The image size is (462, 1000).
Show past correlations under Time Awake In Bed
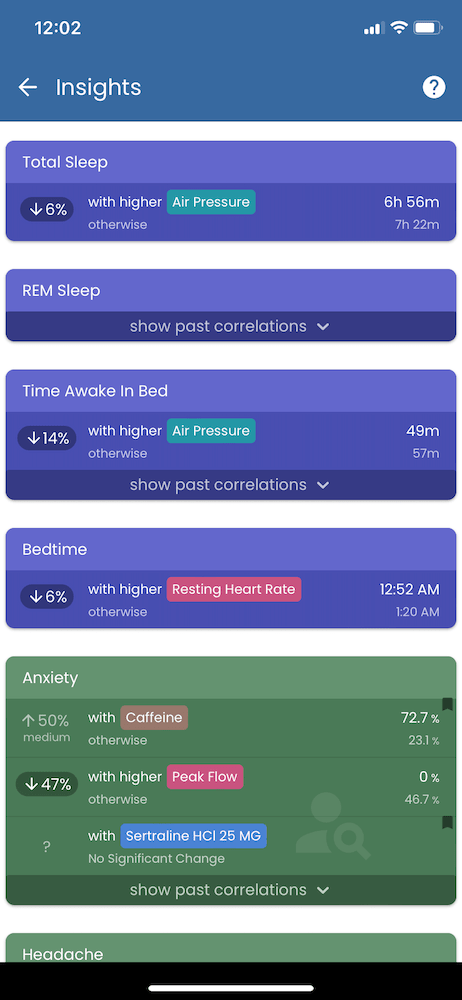(231, 485)
